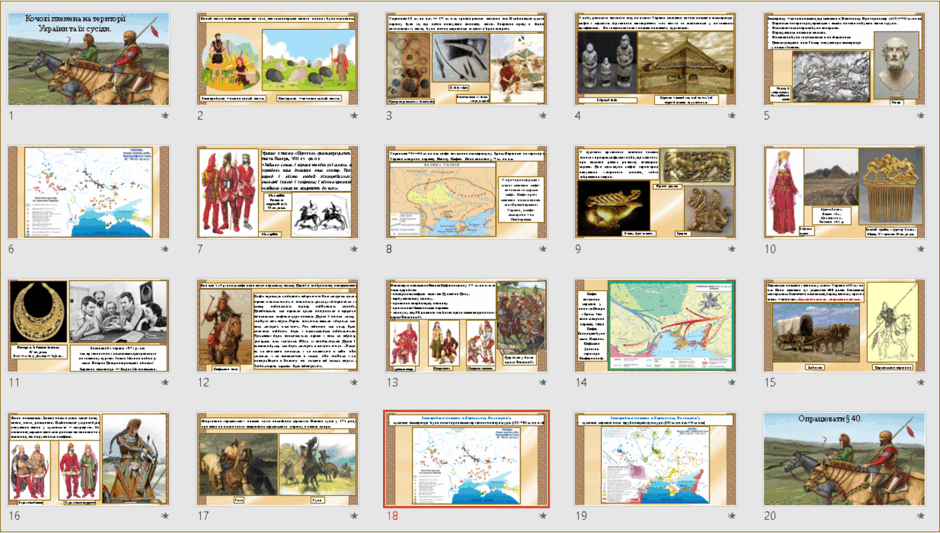This screenshot has width=940, height=533.
Task: Select slide 11 thumbnail
Action: tap(89, 326)
